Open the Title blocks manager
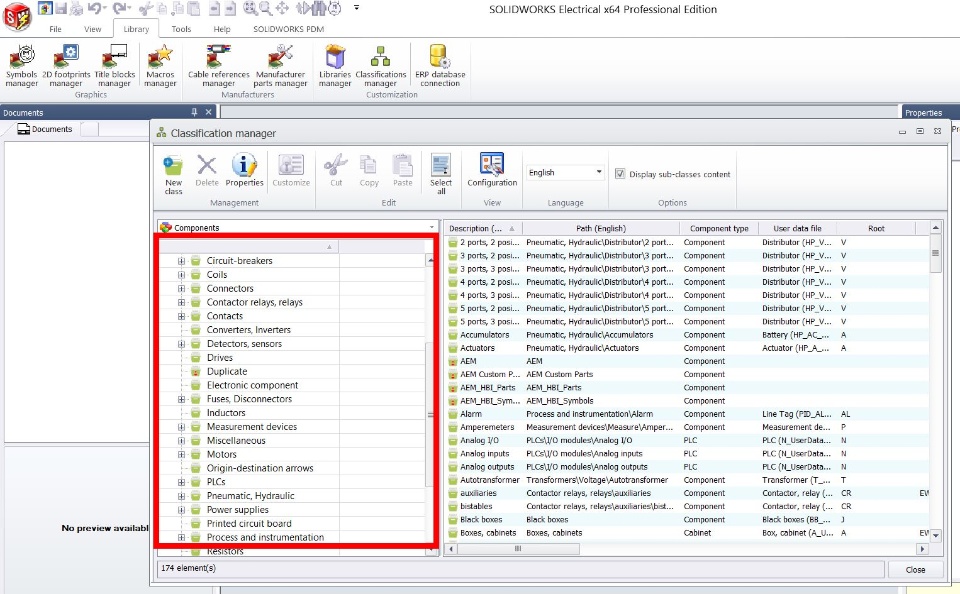 (114, 66)
